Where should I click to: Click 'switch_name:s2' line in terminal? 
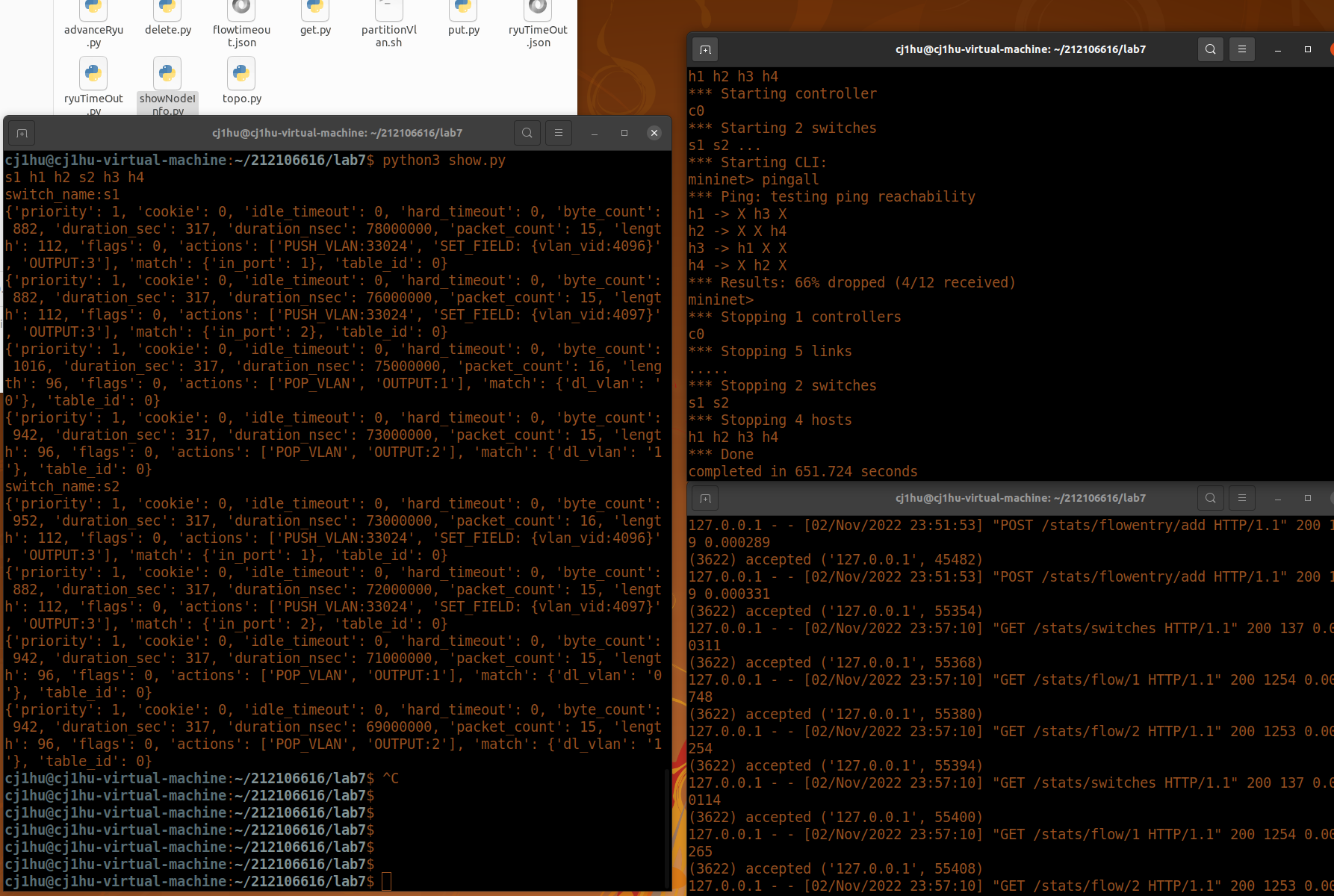pos(62,486)
